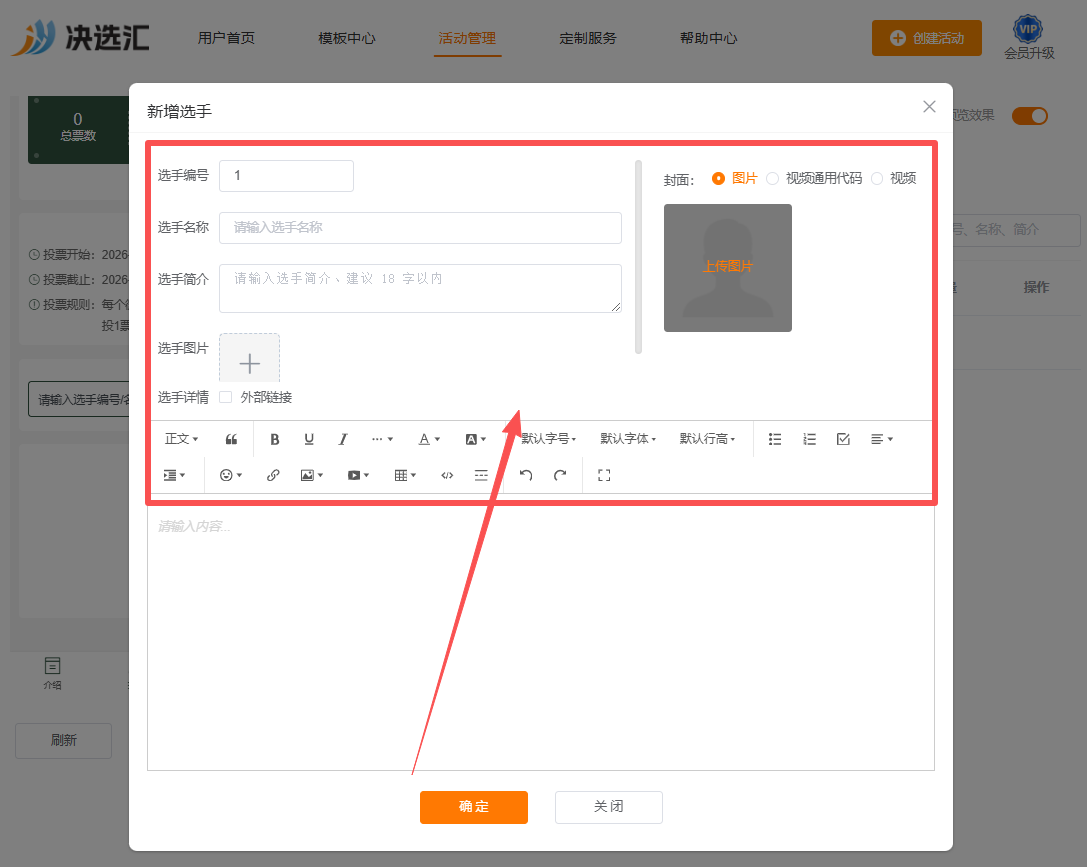The image size is (1087, 867).
Task: Click the 关闭 button
Action: (x=609, y=807)
